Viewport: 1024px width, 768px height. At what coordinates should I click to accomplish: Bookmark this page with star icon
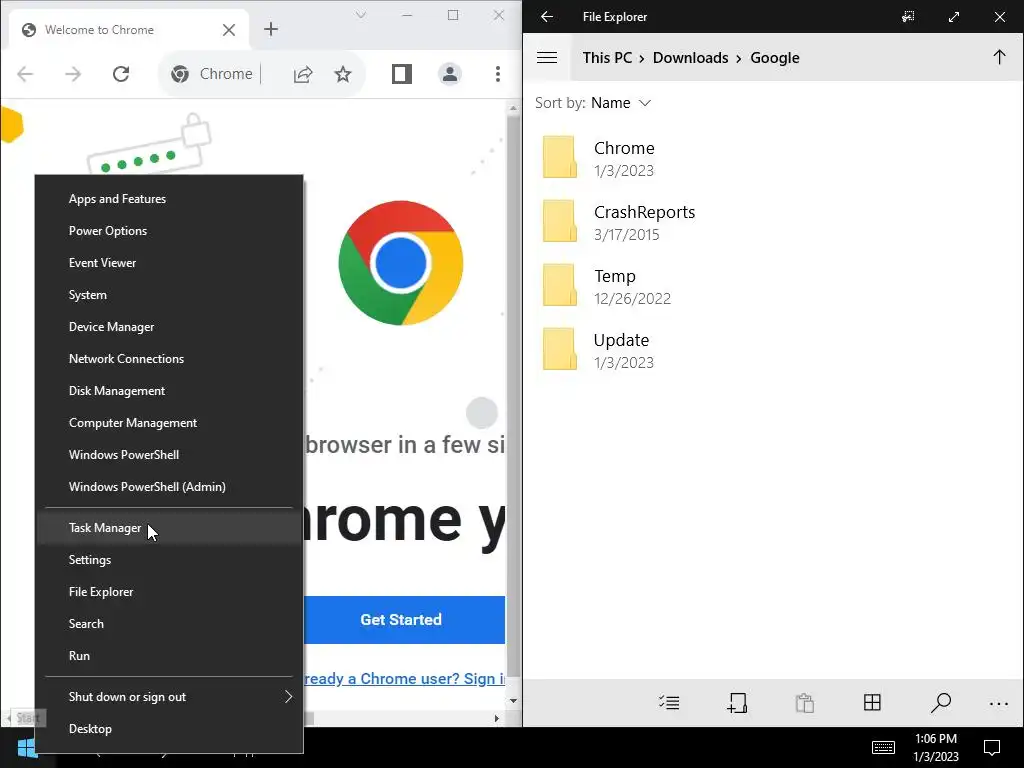click(343, 74)
